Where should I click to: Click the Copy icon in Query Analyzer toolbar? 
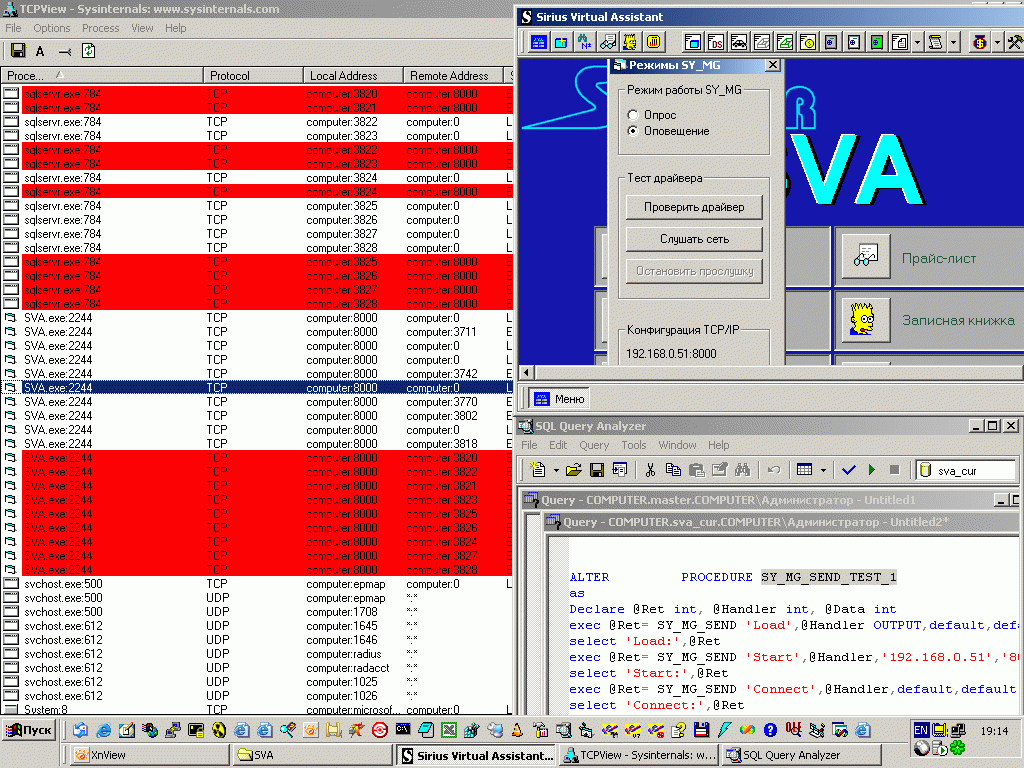tap(673, 470)
